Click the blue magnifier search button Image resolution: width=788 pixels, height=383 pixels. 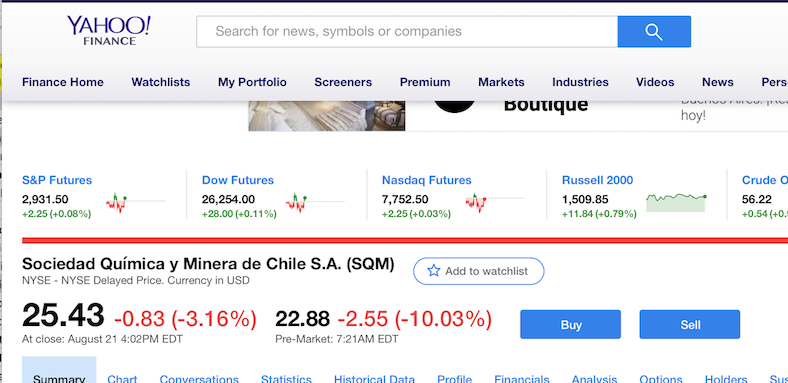pos(654,32)
